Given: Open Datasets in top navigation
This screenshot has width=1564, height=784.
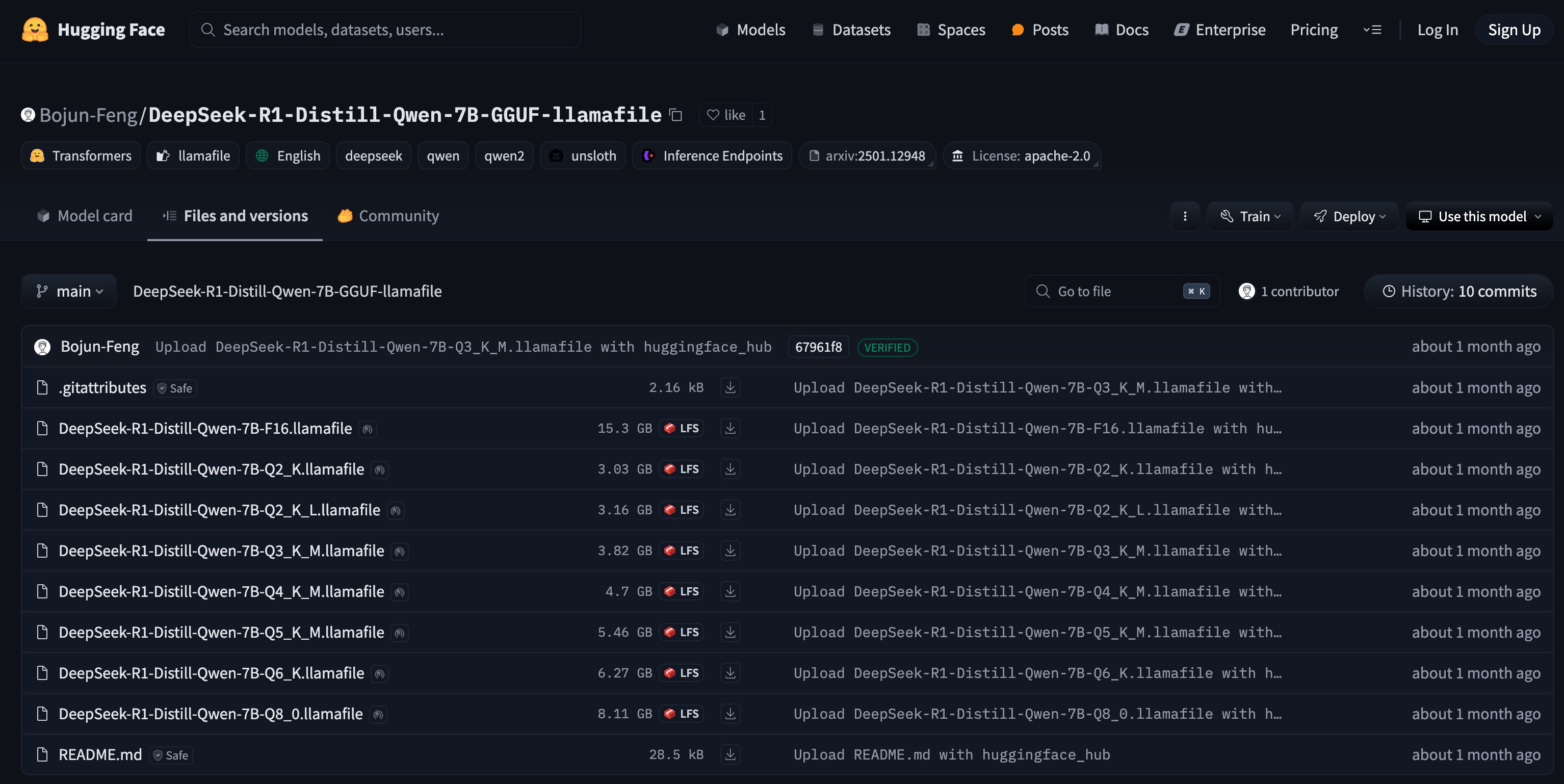Looking at the screenshot, I should click(851, 29).
